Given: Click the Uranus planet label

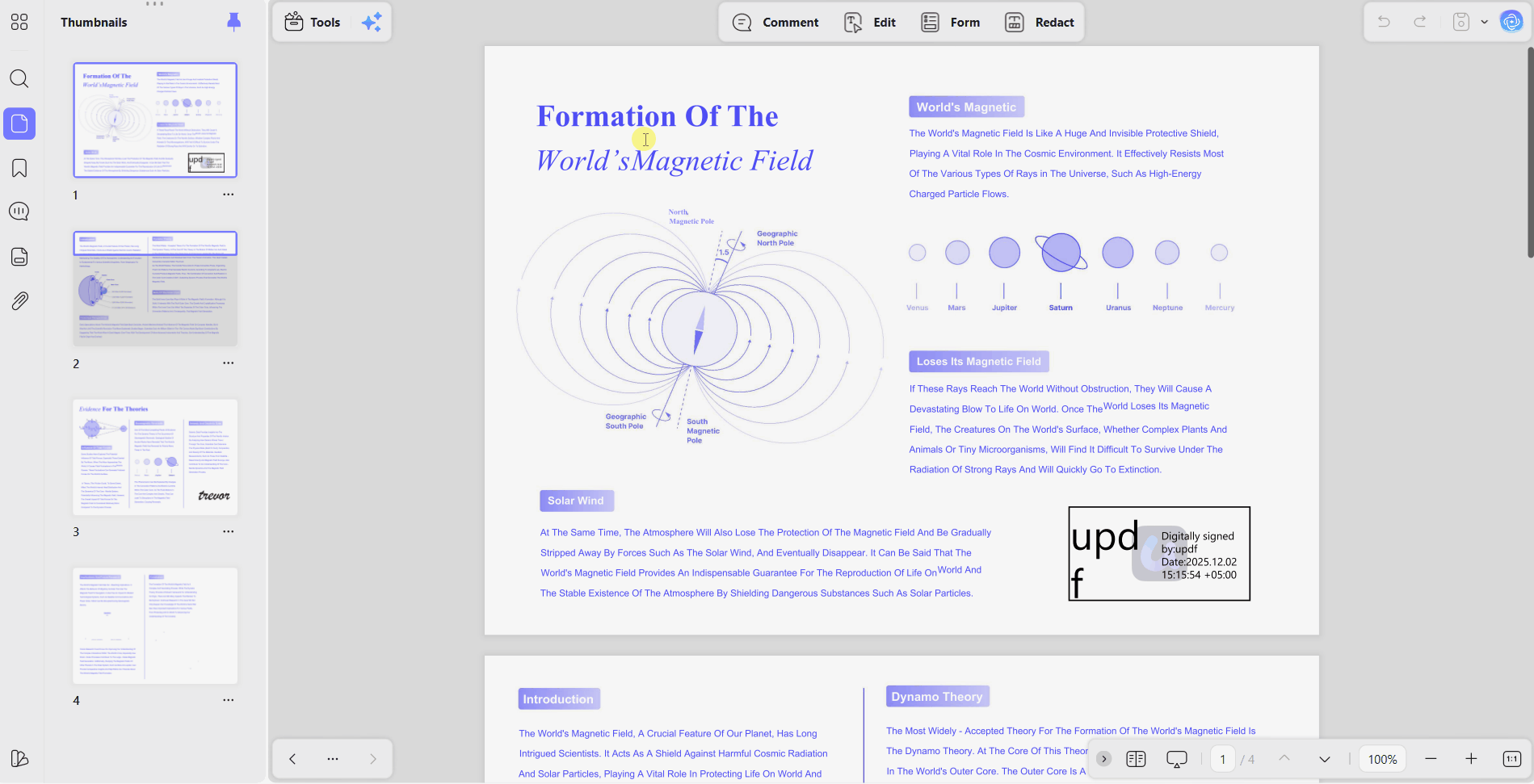Looking at the screenshot, I should click(1118, 308).
